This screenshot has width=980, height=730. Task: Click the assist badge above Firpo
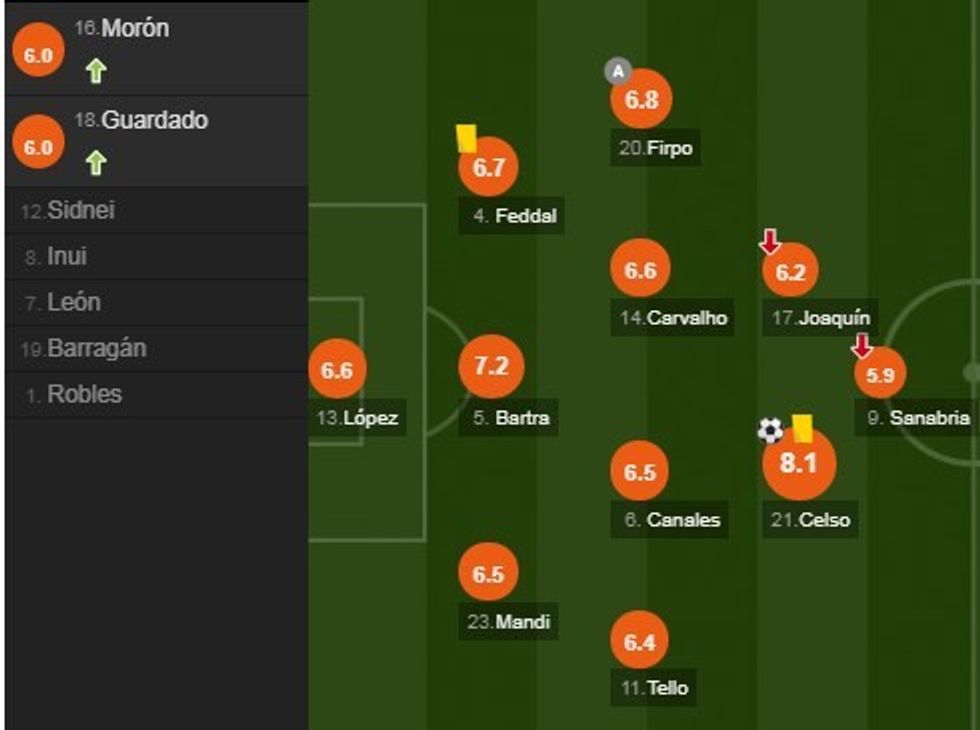coord(618,71)
